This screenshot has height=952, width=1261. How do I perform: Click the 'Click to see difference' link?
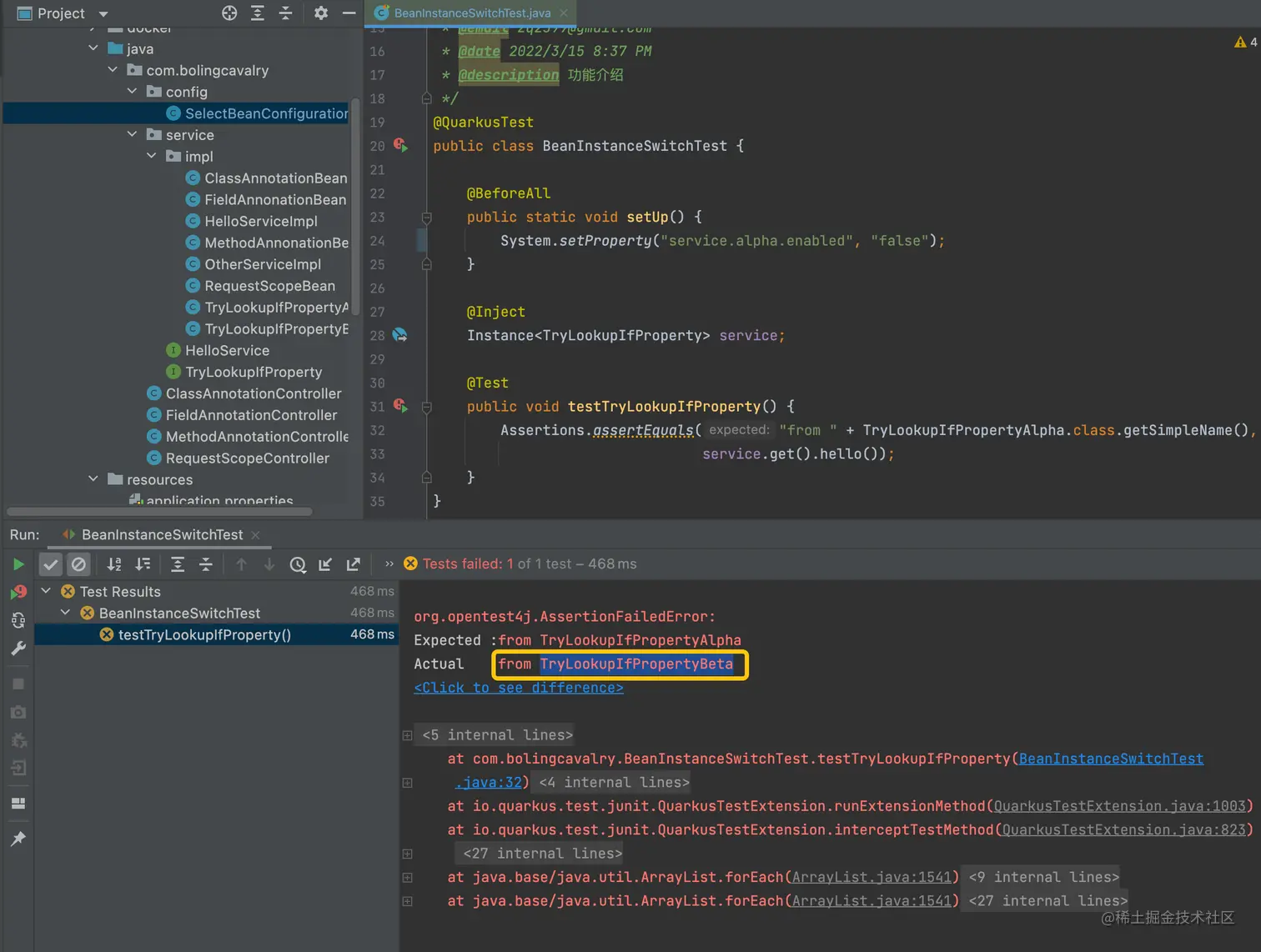coord(519,688)
